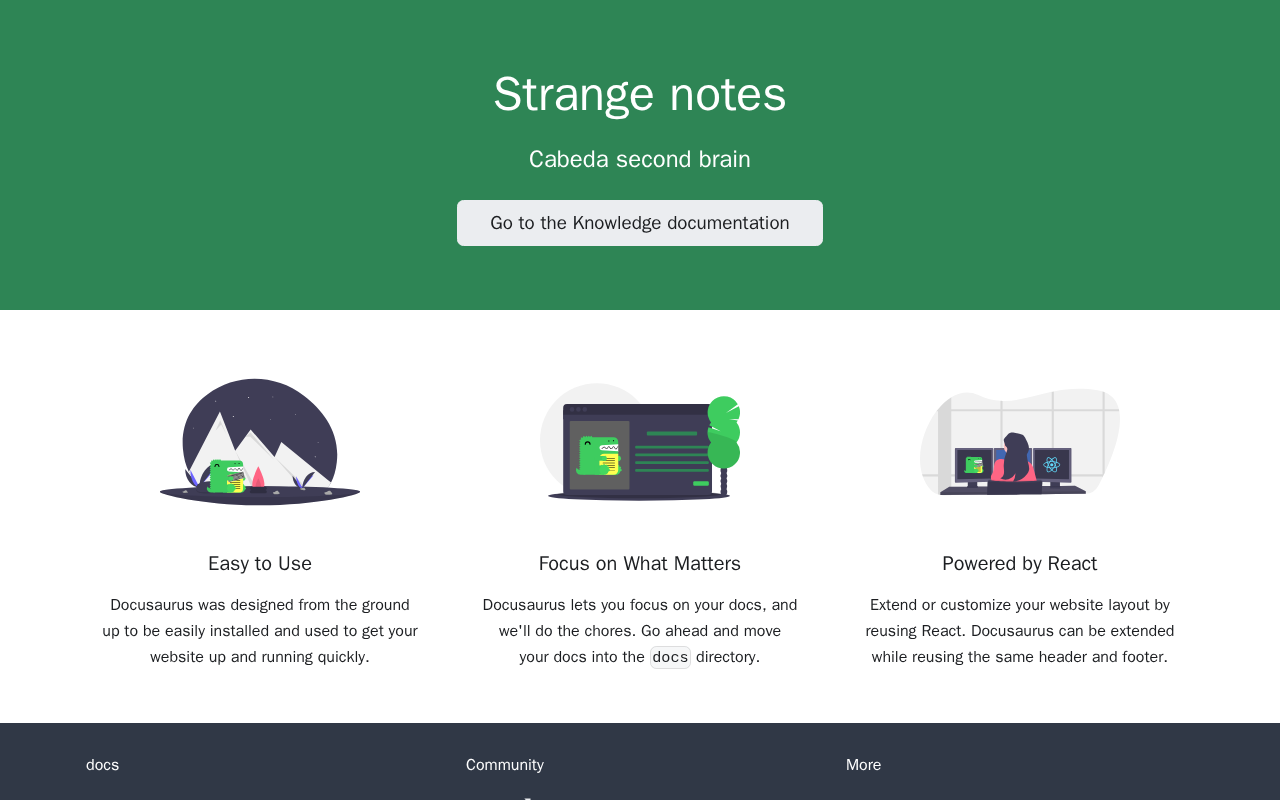
Task: Select the Focus on What Matters heading
Action: pyautogui.click(x=640, y=563)
